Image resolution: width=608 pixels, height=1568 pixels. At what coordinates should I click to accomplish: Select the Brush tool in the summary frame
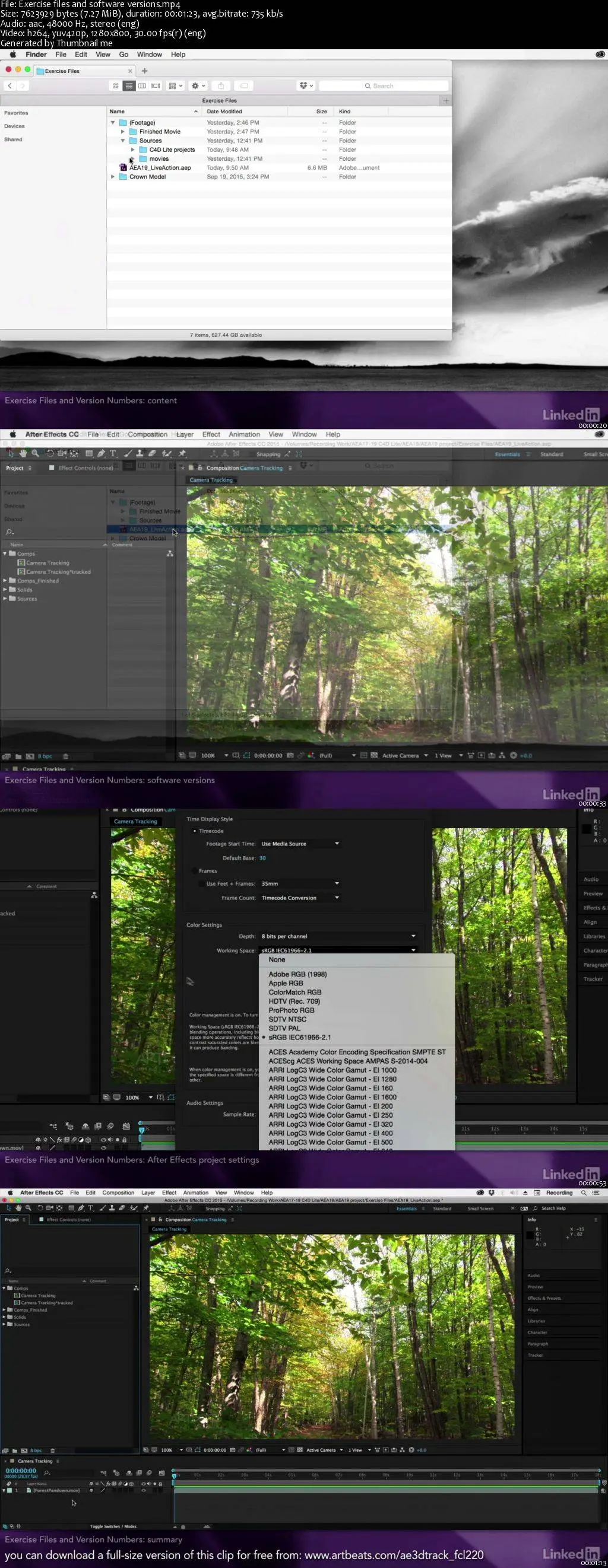click(x=102, y=1208)
